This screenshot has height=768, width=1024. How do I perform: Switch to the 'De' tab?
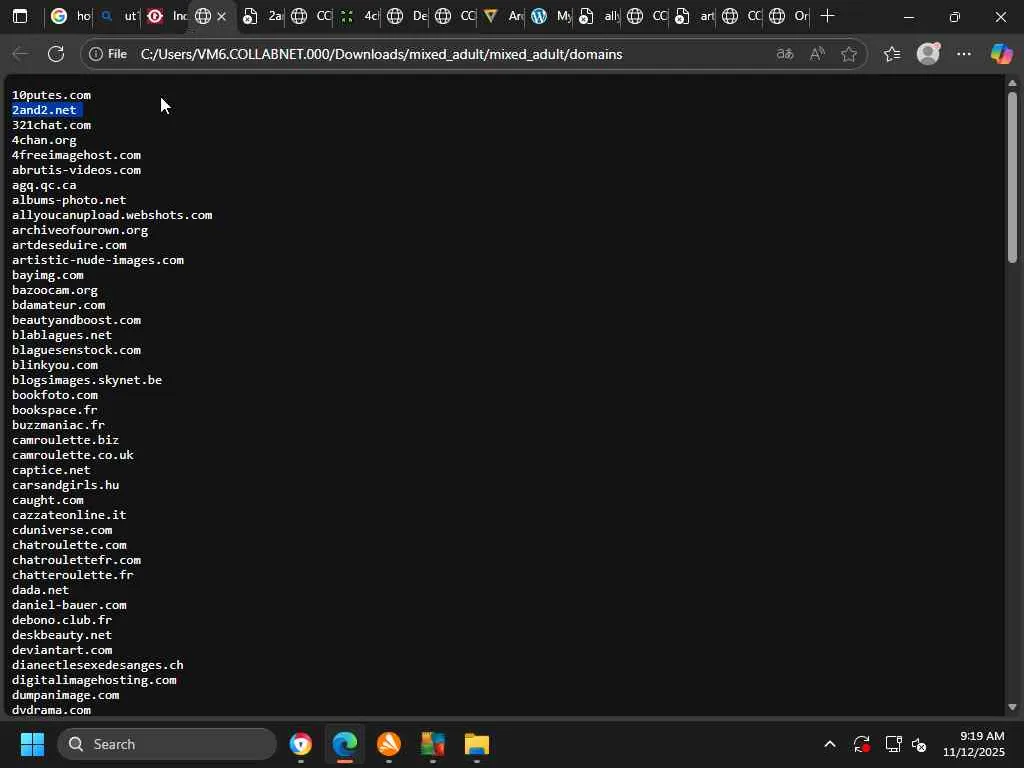[x=406, y=16]
